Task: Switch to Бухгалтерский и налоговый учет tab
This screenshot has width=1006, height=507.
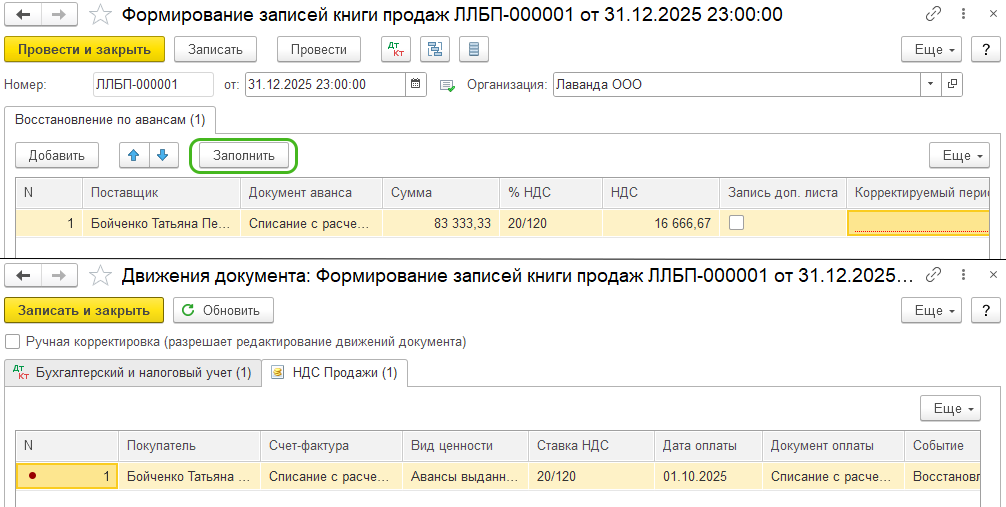Action: (132, 373)
